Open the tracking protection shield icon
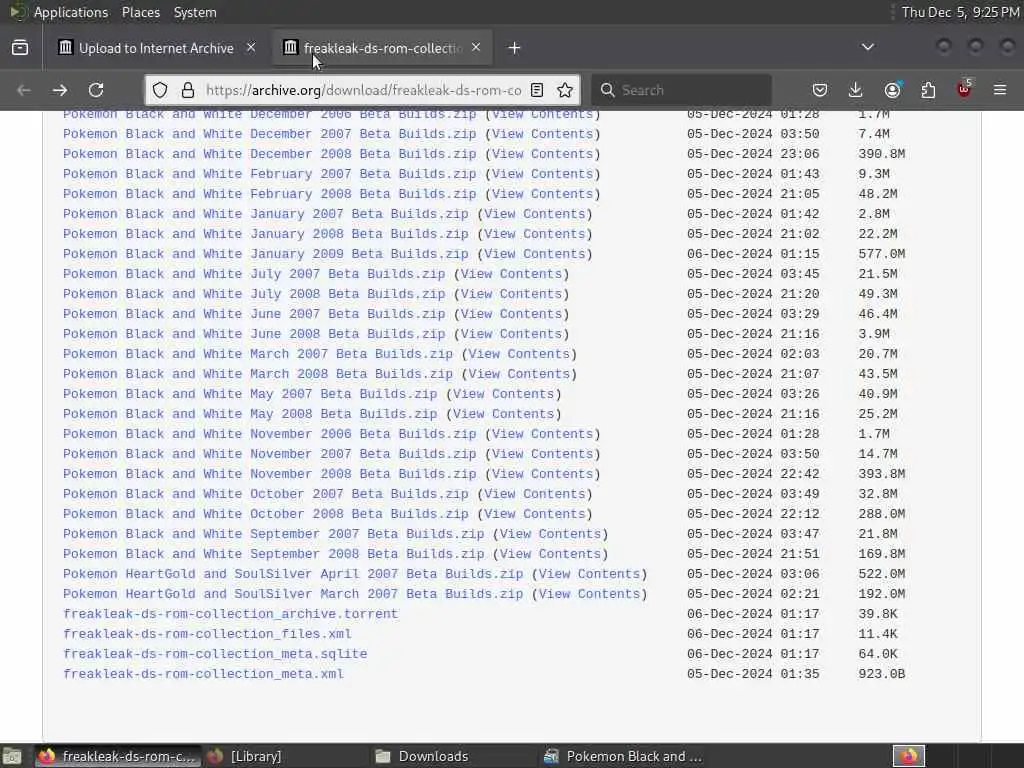 coord(160,90)
